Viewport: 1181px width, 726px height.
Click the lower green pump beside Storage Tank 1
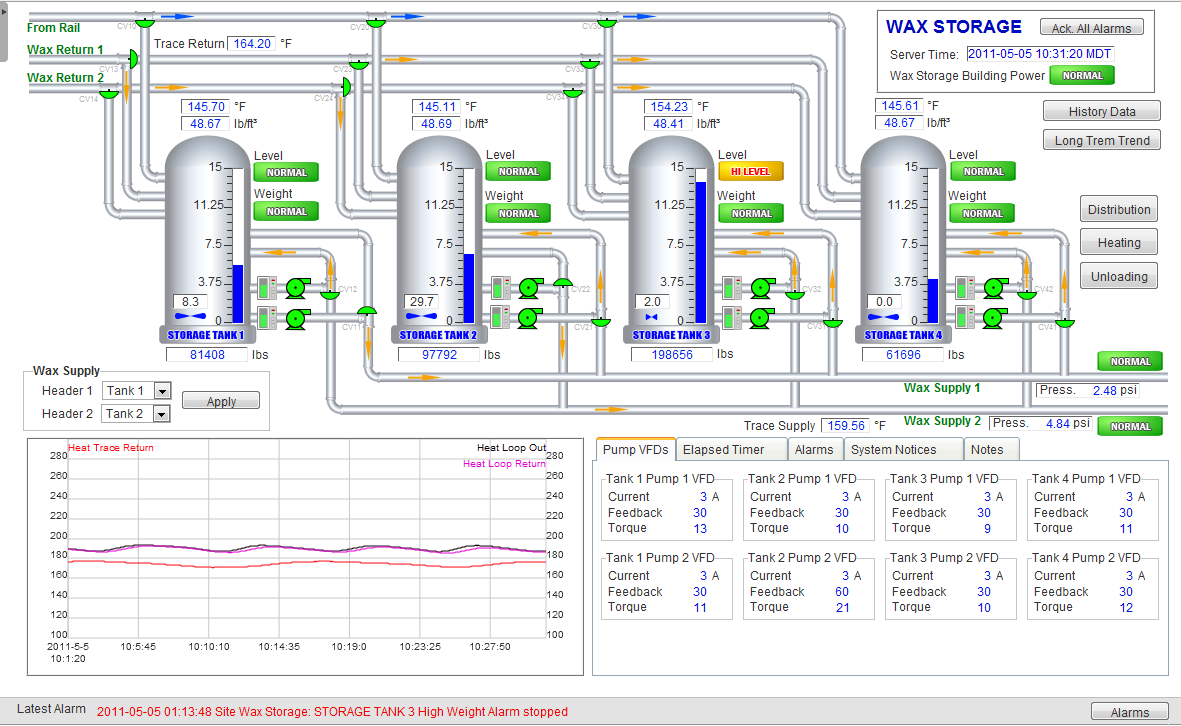297,319
